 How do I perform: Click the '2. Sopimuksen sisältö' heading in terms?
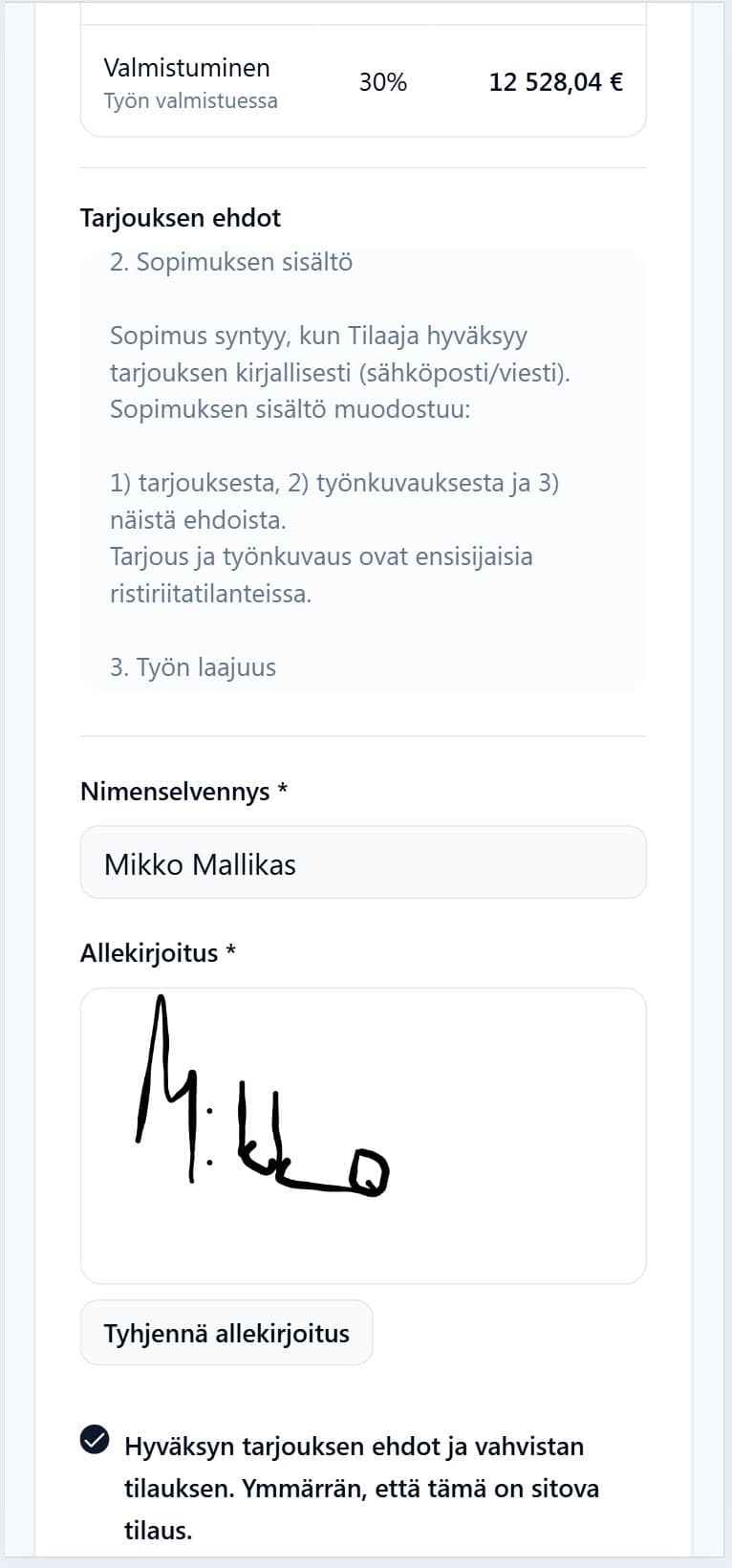(231, 262)
